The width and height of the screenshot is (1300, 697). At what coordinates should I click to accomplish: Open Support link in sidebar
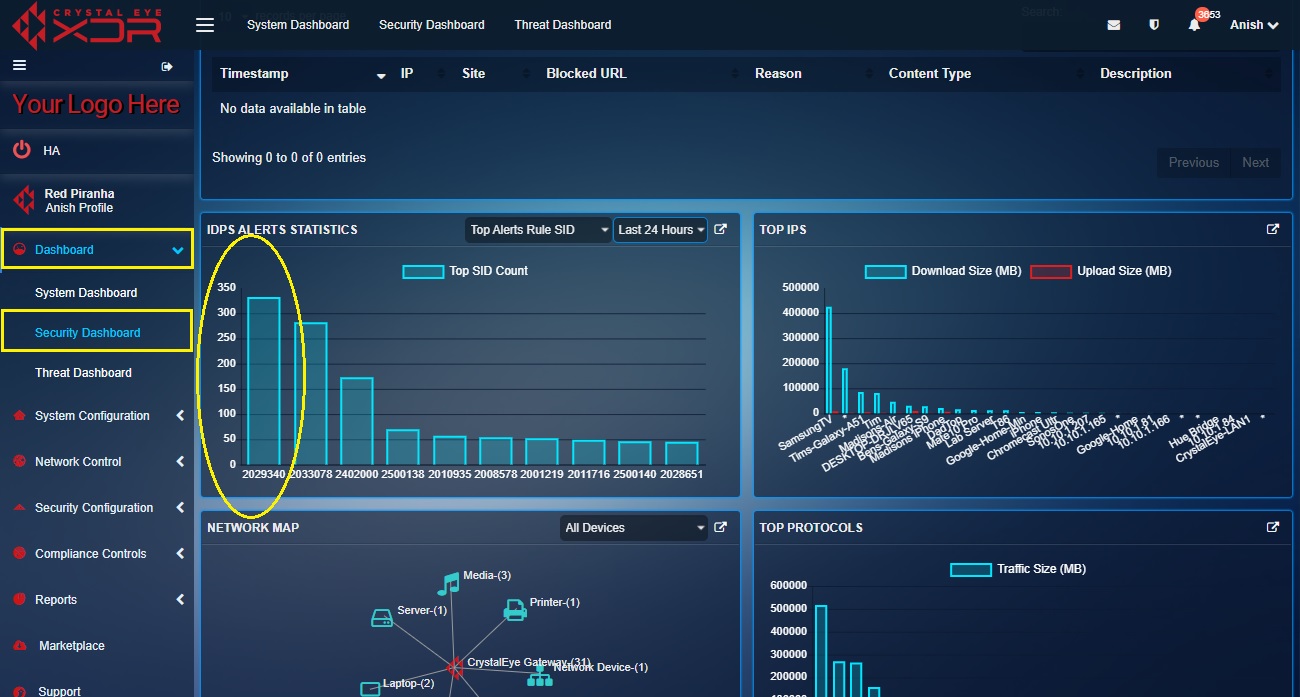tap(60, 691)
